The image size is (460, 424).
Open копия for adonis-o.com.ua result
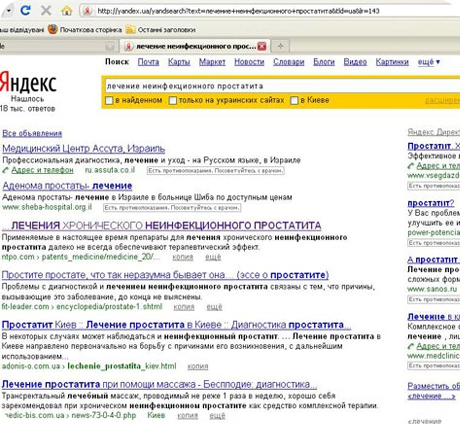(x=198, y=366)
